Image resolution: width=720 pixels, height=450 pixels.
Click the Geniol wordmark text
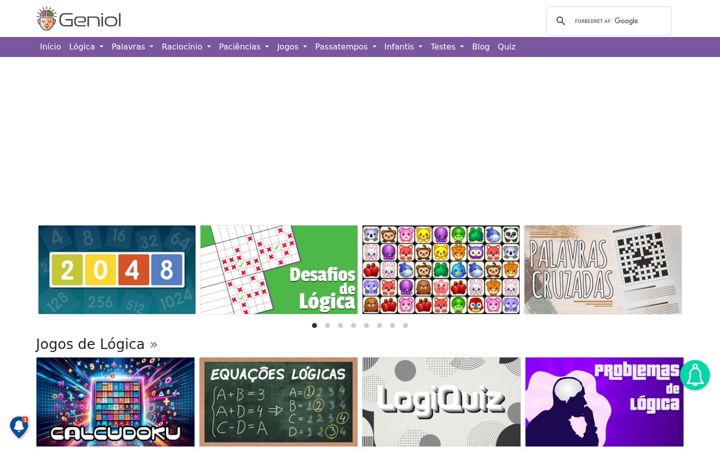[90, 20]
